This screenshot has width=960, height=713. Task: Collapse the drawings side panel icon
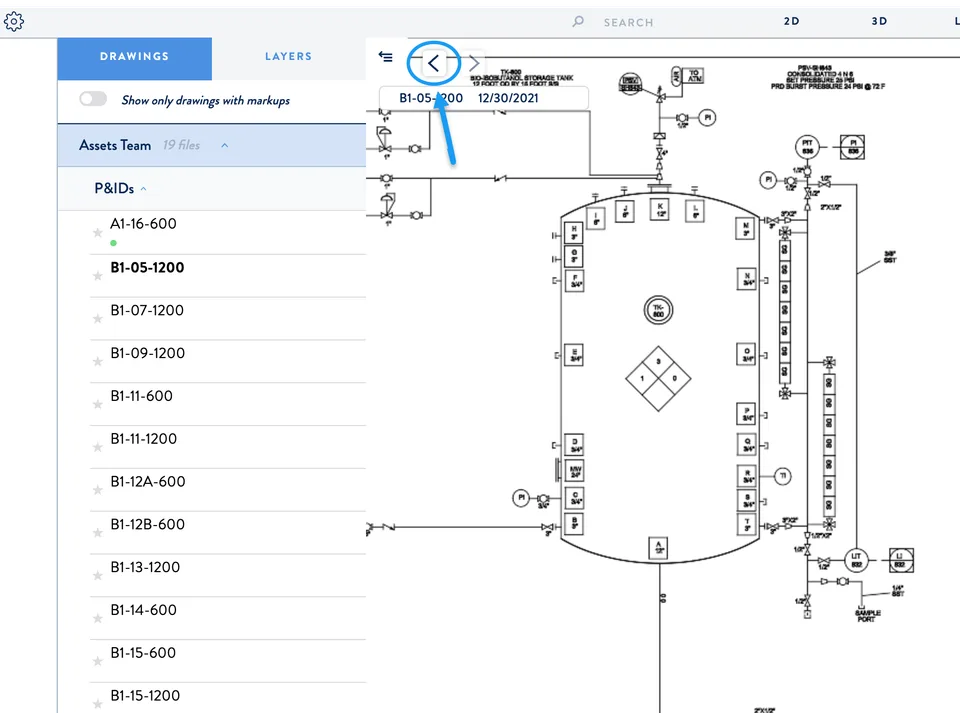tap(385, 57)
